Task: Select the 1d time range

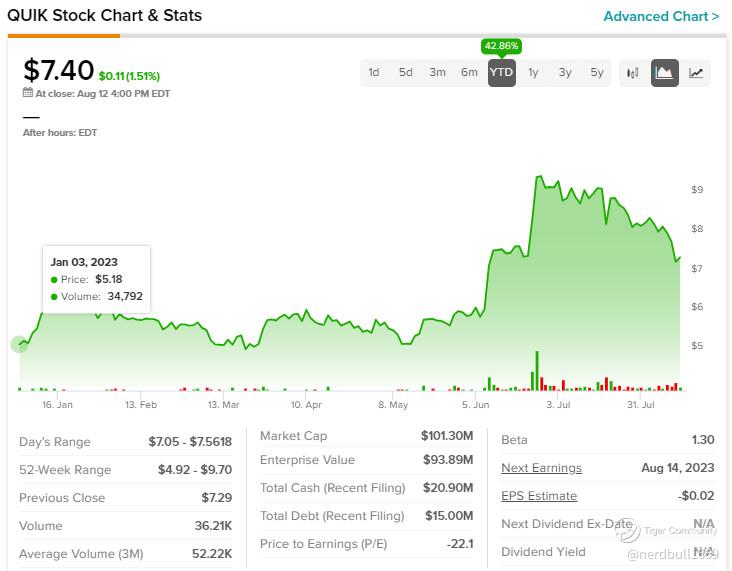Action: (x=373, y=72)
